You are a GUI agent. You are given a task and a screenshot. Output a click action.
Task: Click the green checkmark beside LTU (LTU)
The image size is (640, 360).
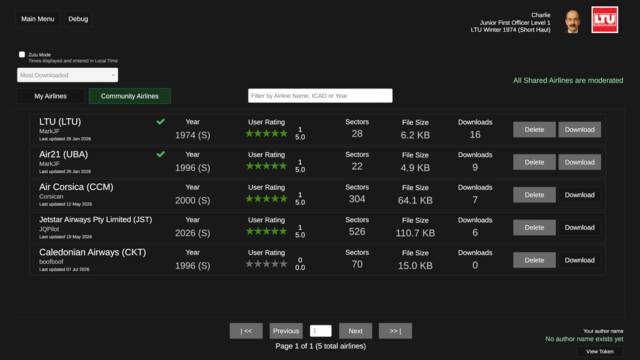[160, 121]
